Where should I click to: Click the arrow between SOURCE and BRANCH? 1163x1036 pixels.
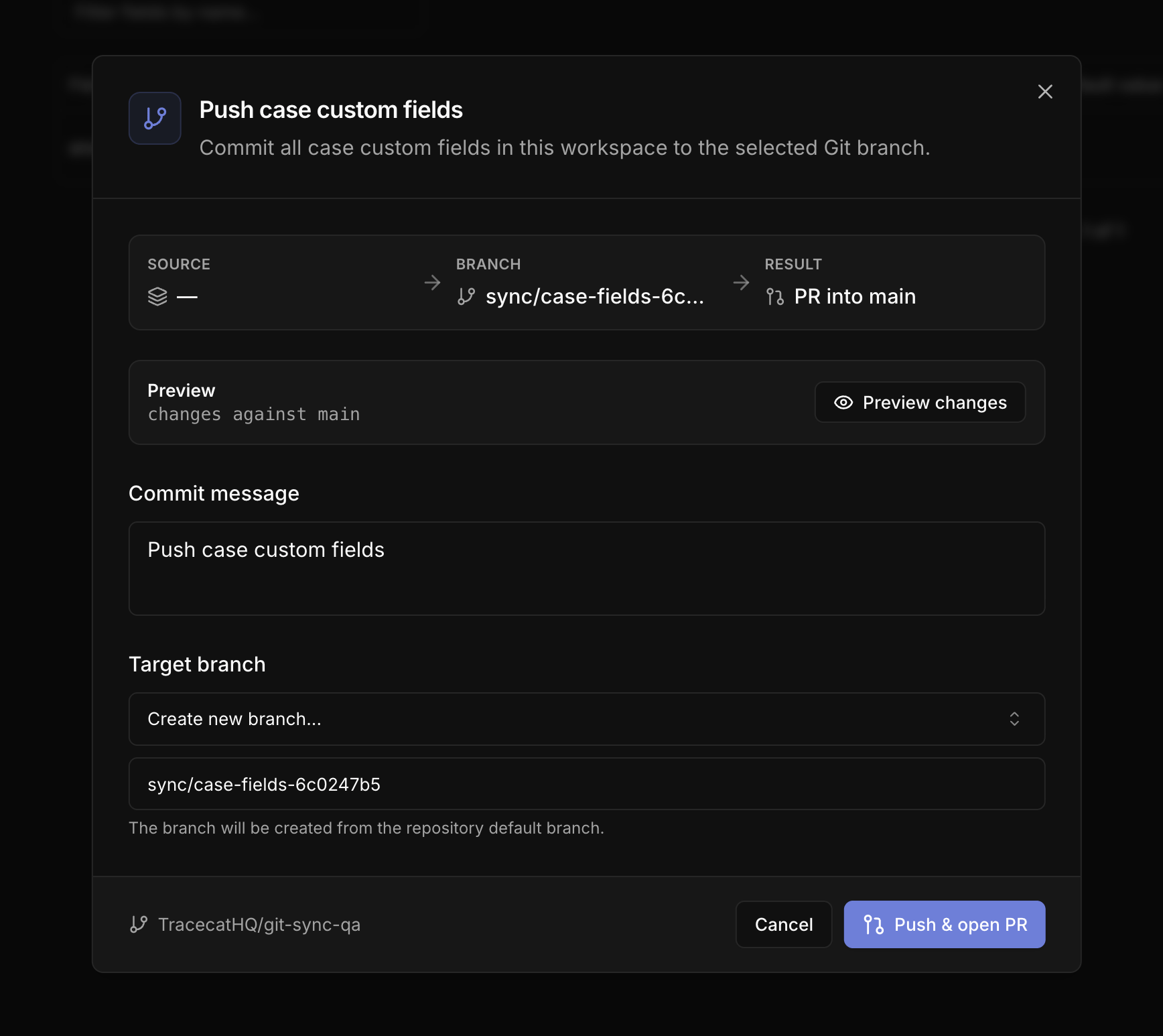pos(433,283)
